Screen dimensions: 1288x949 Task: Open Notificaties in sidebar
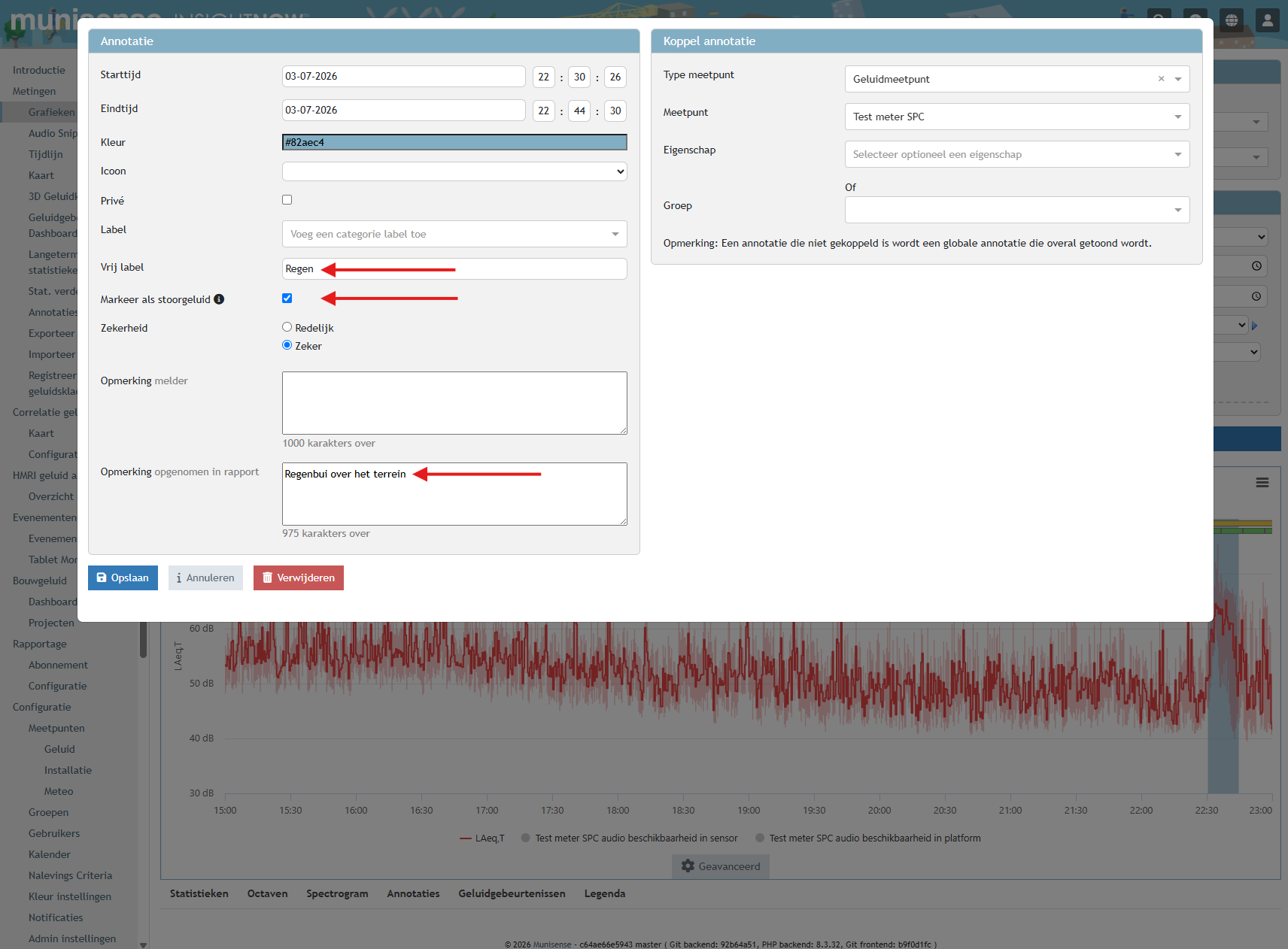(x=56, y=917)
